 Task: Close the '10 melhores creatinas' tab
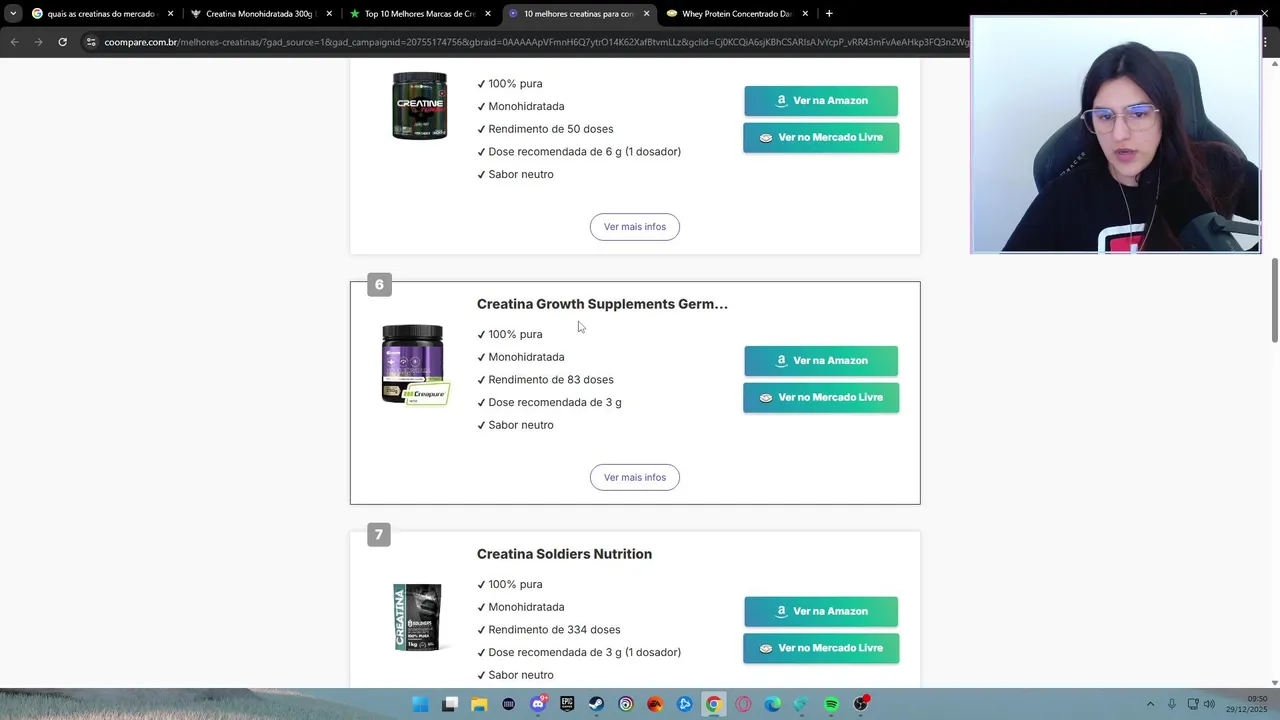click(646, 14)
